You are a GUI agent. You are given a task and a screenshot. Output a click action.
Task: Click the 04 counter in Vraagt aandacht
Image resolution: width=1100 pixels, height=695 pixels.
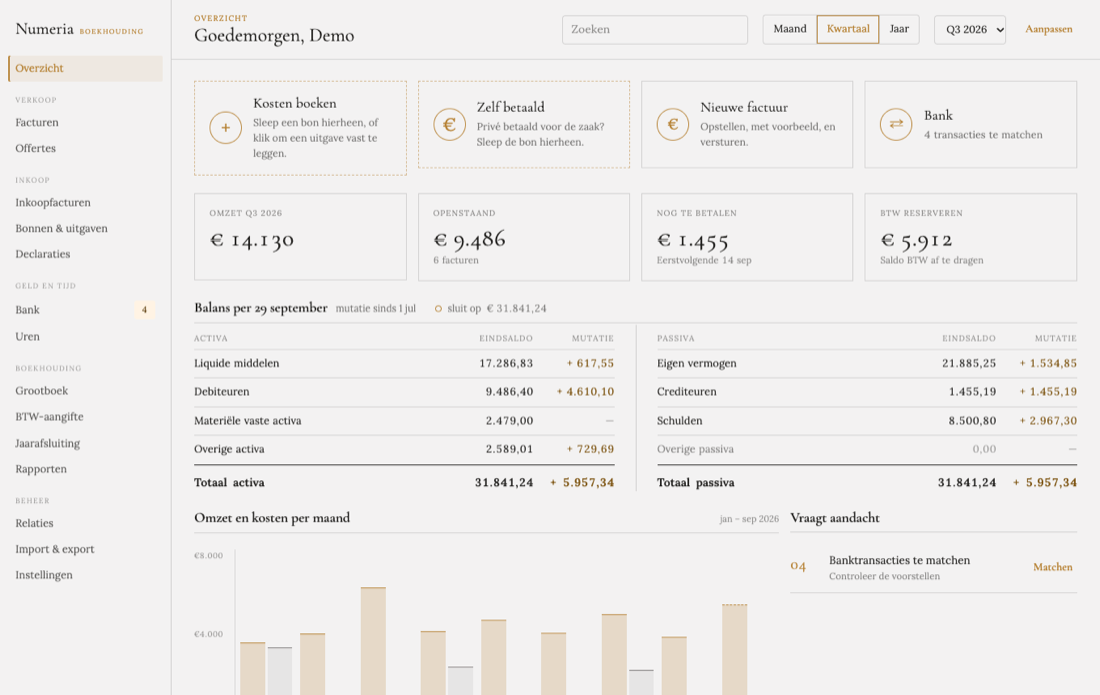click(x=798, y=567)
